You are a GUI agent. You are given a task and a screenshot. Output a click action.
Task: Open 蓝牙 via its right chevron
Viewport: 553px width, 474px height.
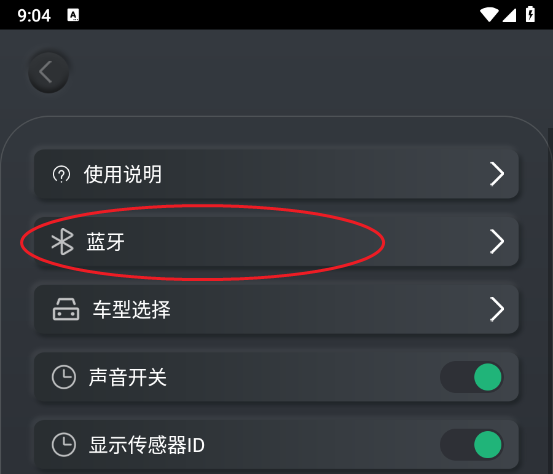pyautogui.click(x=497, y=242)
